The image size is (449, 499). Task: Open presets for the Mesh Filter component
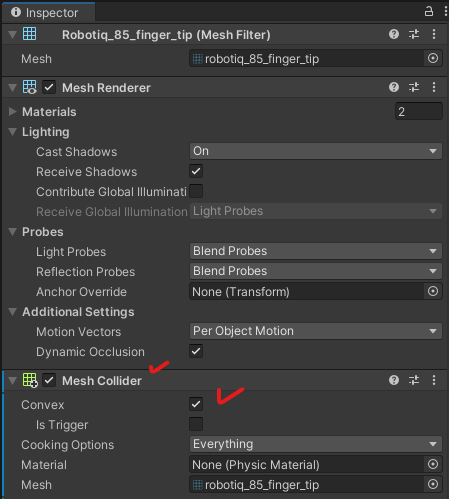tap(414, 34)
